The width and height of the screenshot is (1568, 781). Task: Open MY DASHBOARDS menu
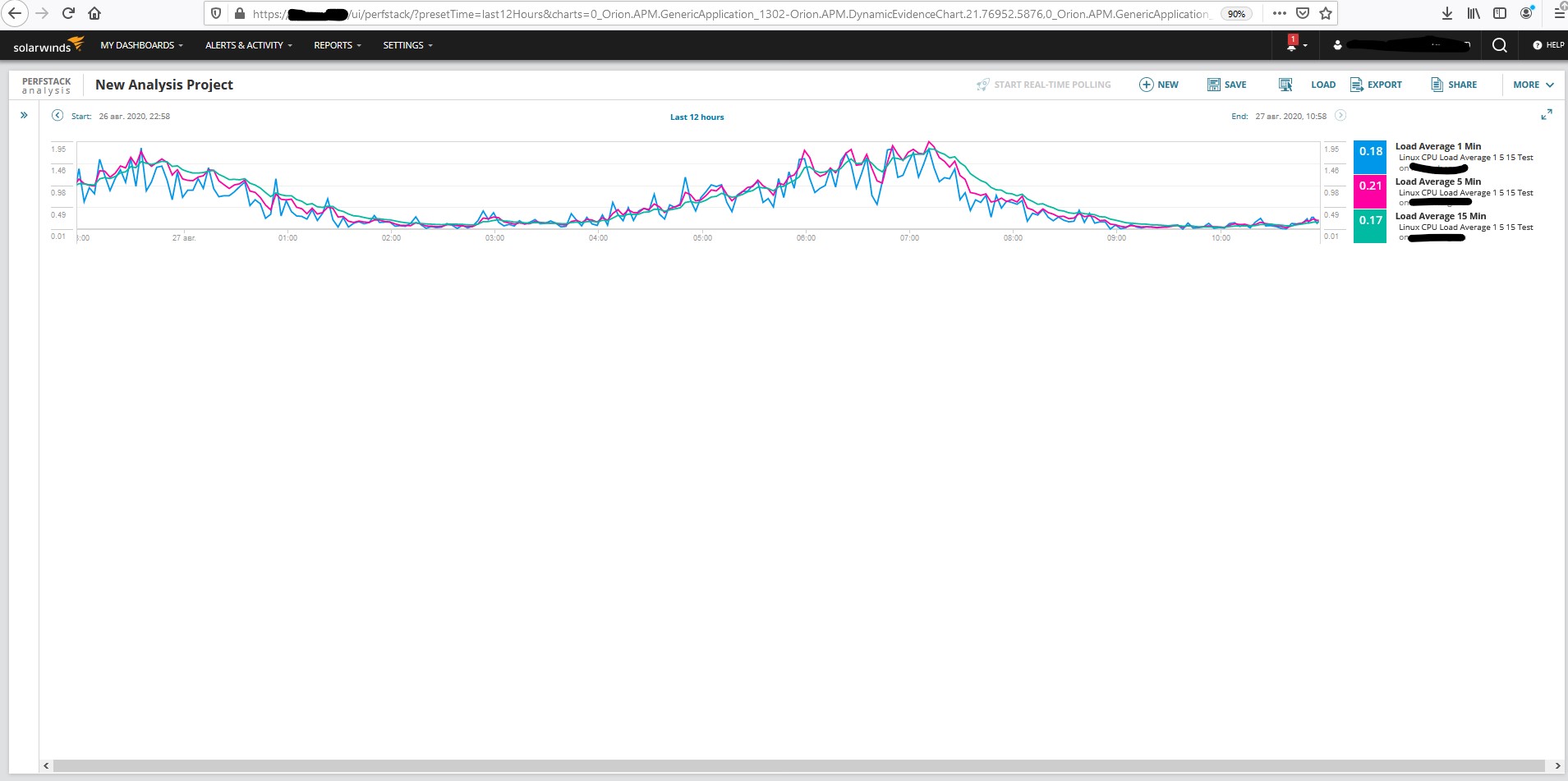coord(141,45)
